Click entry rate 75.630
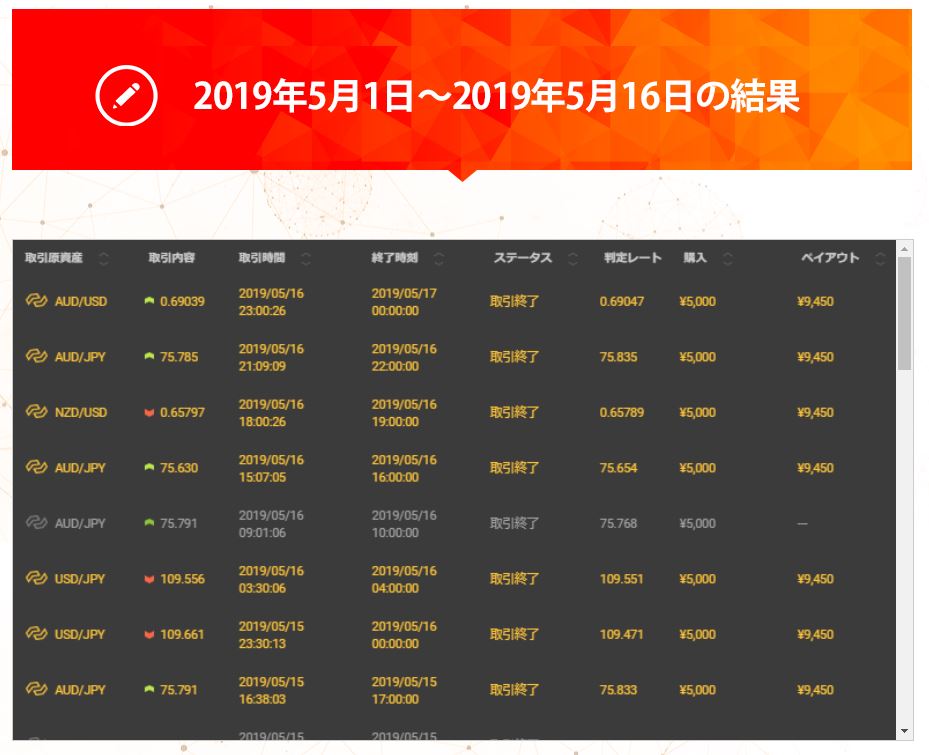 pyautogui.click(x=179, y=468)
